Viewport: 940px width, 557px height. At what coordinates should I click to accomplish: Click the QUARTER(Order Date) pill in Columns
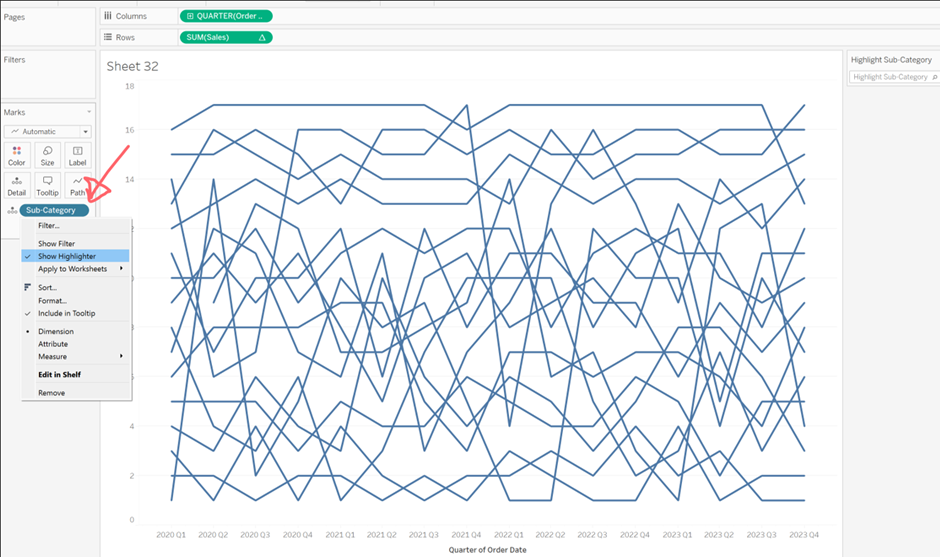[226, 16]
